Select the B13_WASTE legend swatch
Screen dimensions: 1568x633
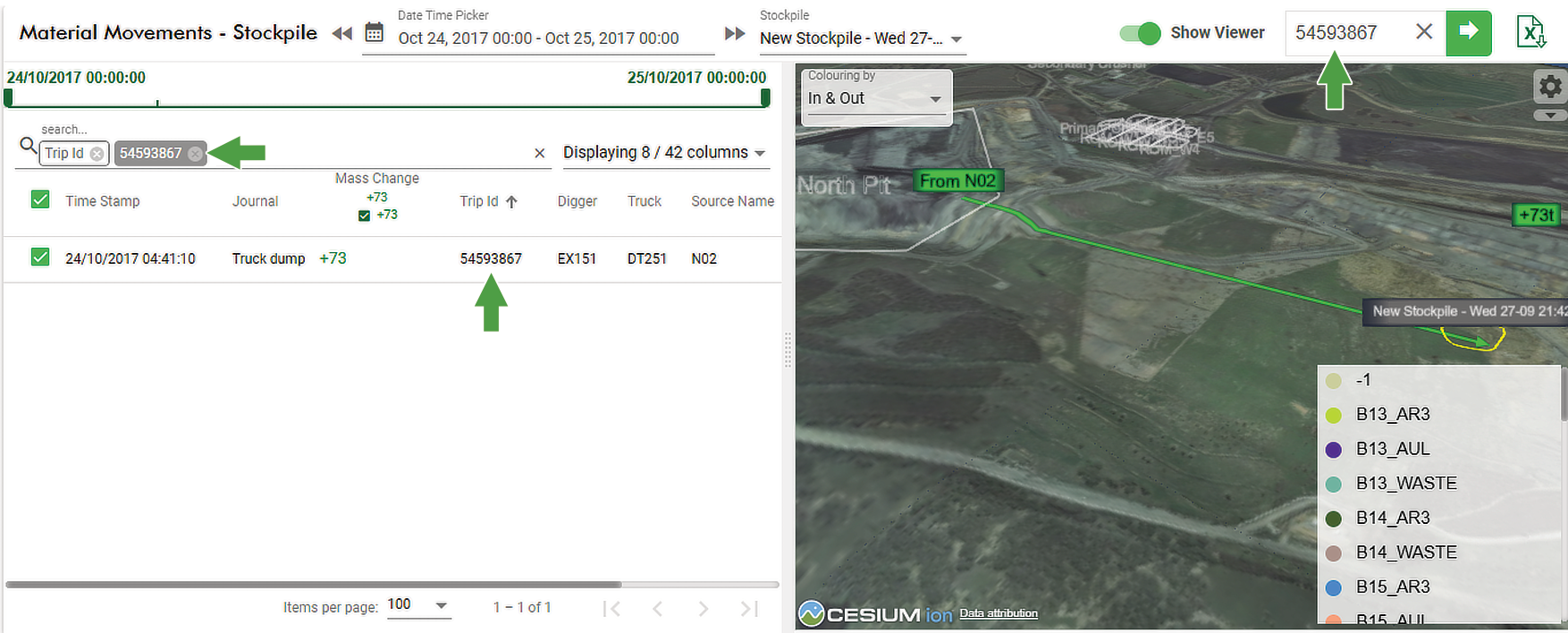click(x=1334, y=485)
